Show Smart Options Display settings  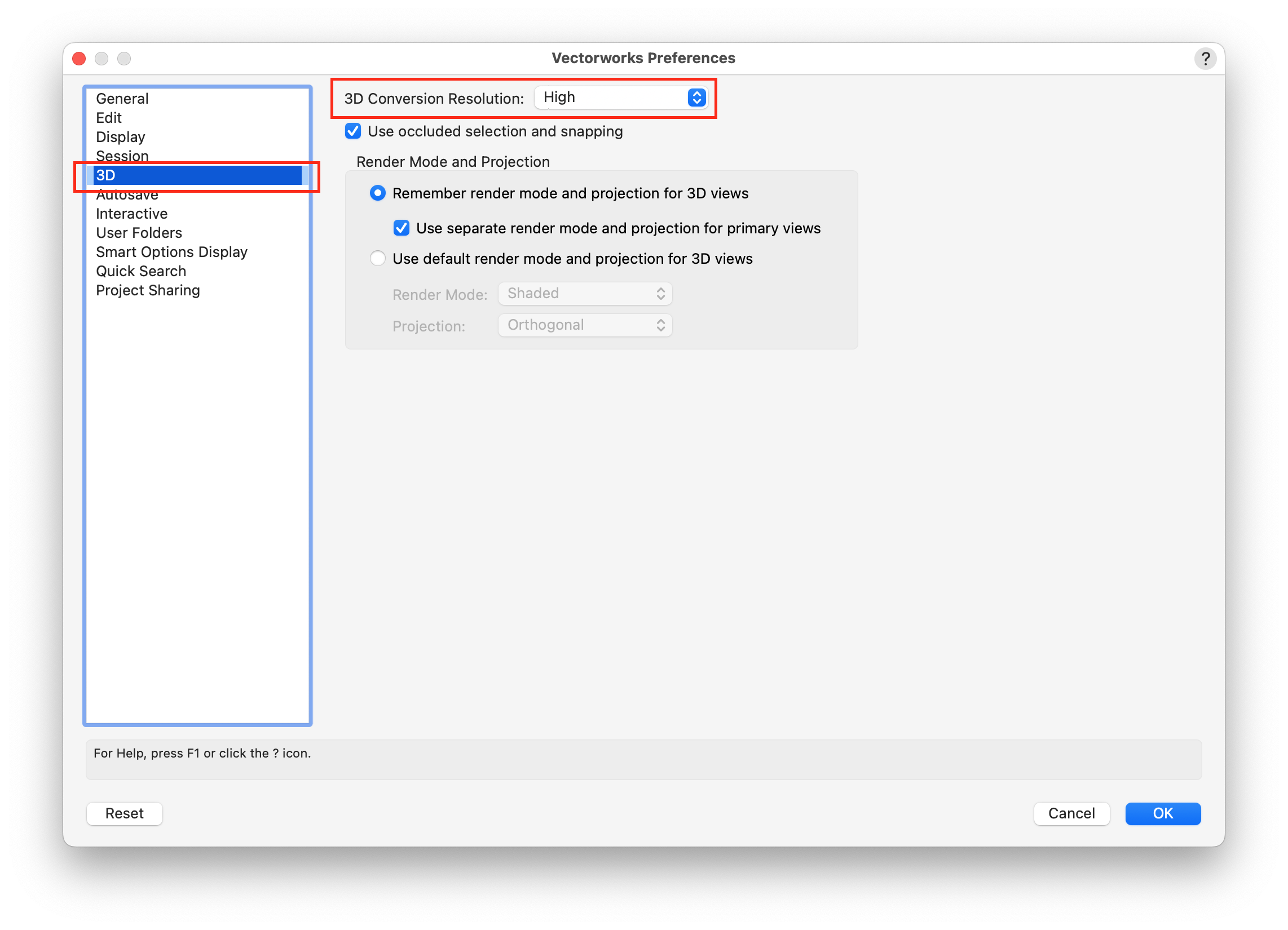pos(171,252)
